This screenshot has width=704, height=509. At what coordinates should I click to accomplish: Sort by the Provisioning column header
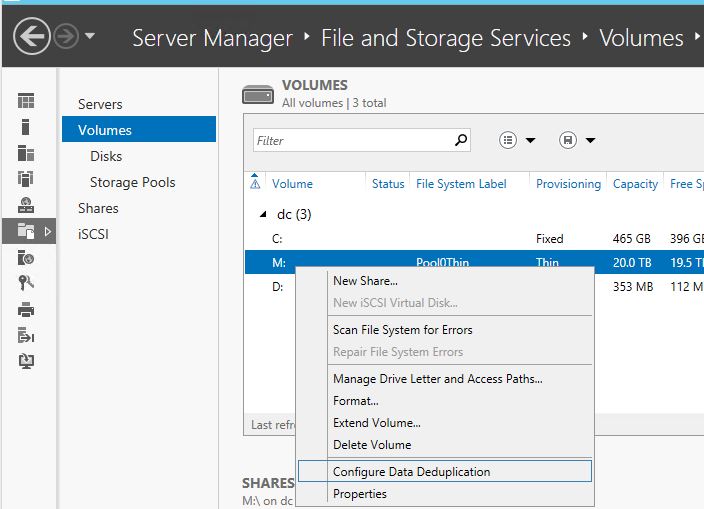pyautogui.click(x=568, y=184)
